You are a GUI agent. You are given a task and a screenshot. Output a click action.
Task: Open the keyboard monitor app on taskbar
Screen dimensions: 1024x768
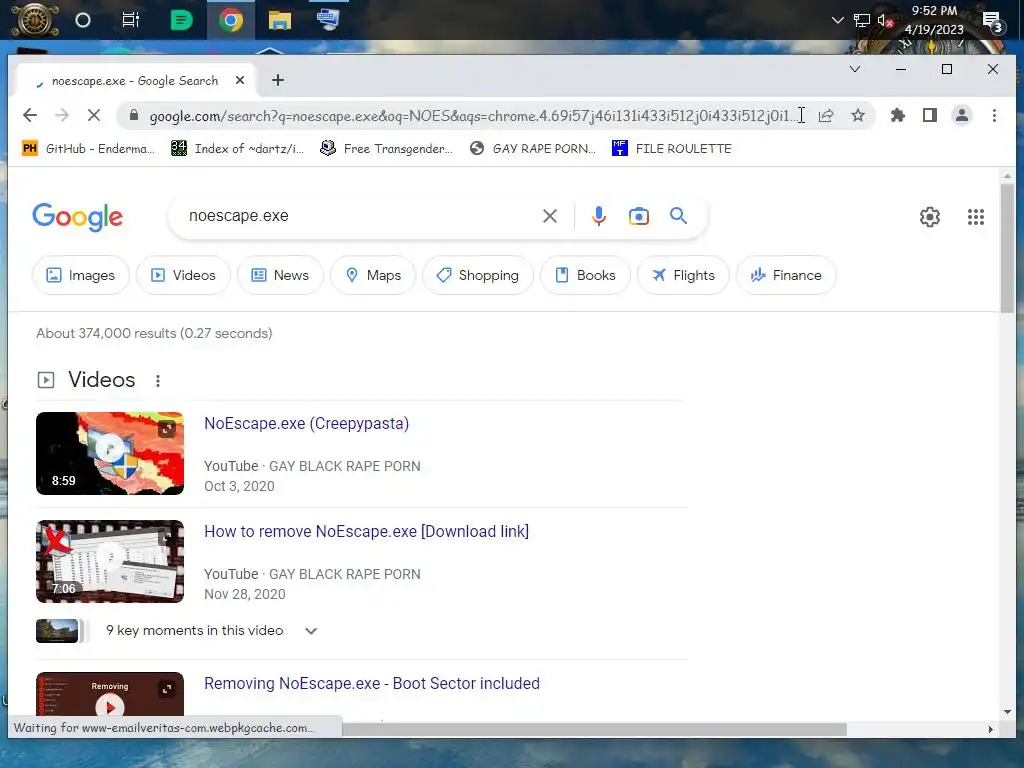click(328, 20)
